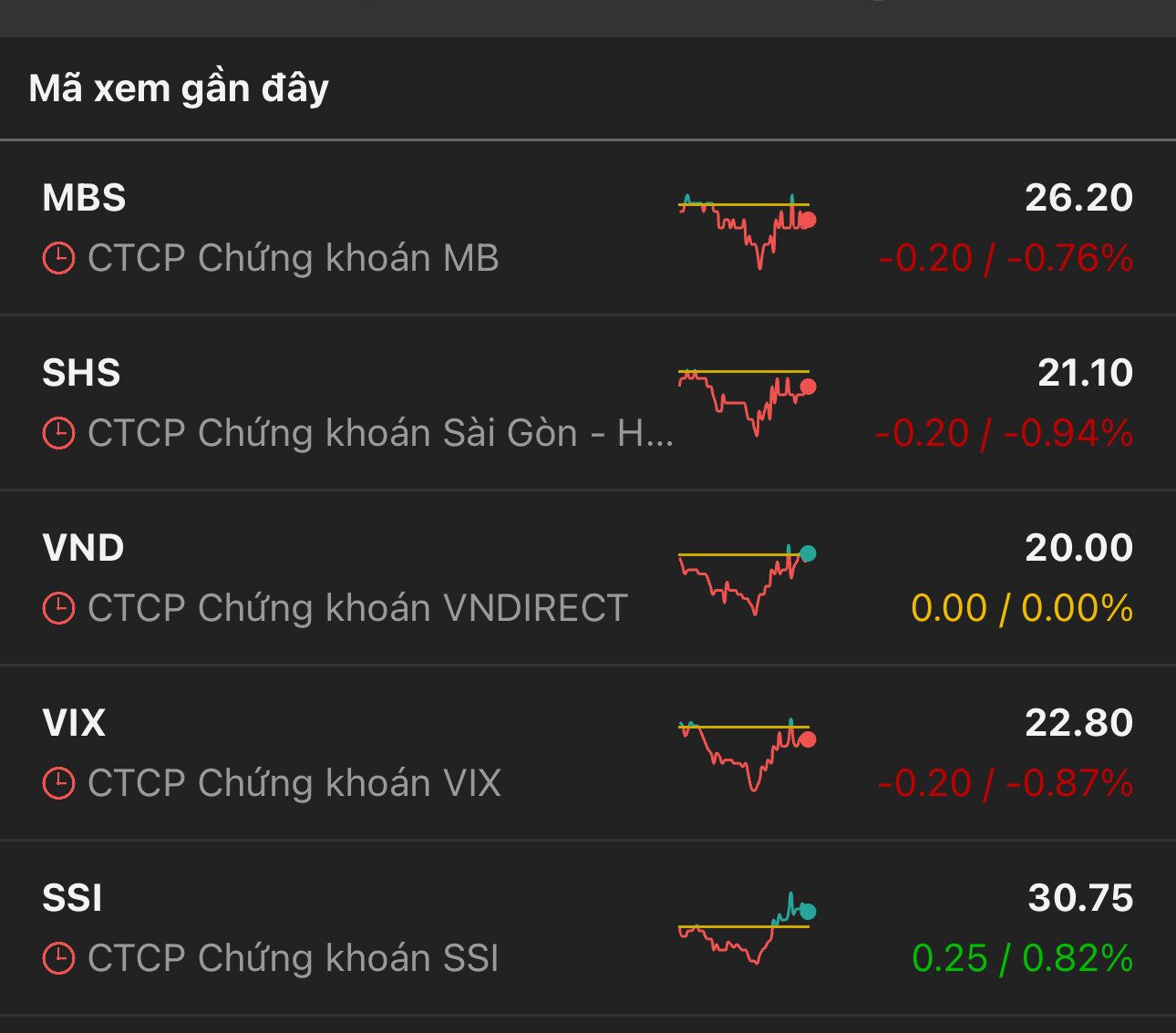The height and width of the screenshot is (1033, 1176).
Task: Select the SSI ticker symbol
Action: [x=72, y=899]
